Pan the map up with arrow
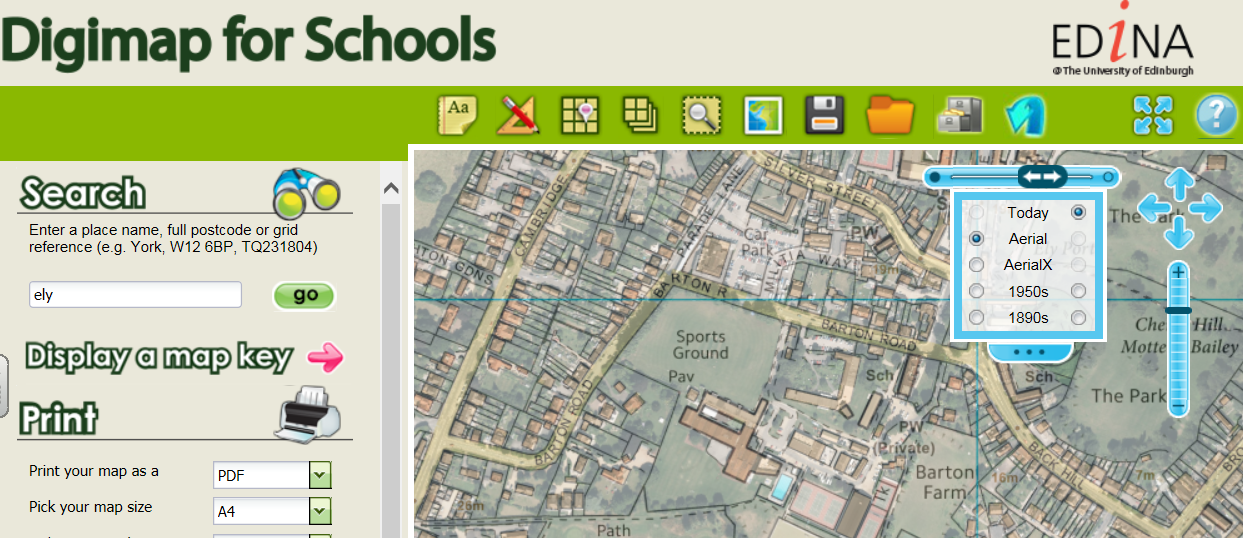 [1180, 184]
